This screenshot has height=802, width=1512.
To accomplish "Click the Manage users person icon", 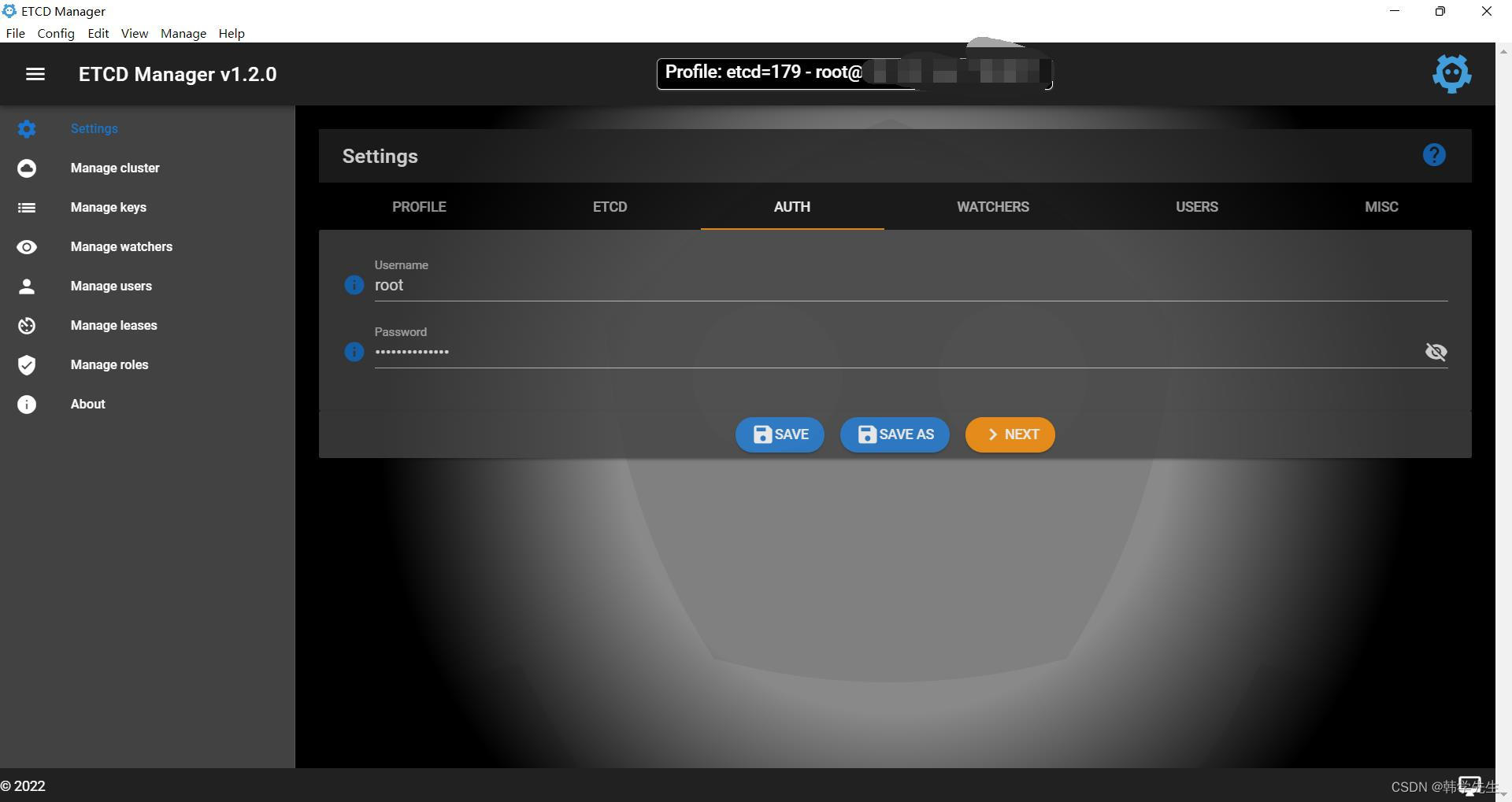I will (x=27, y=286).
